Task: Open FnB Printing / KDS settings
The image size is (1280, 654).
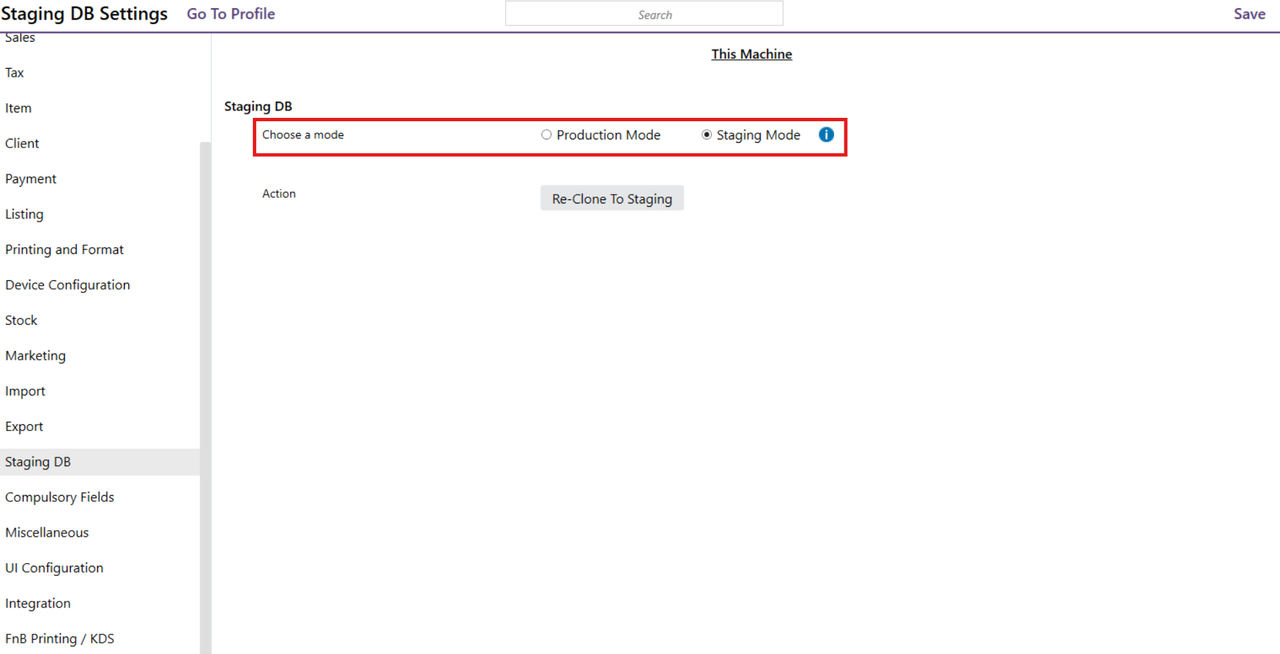Action: (59, 639)
